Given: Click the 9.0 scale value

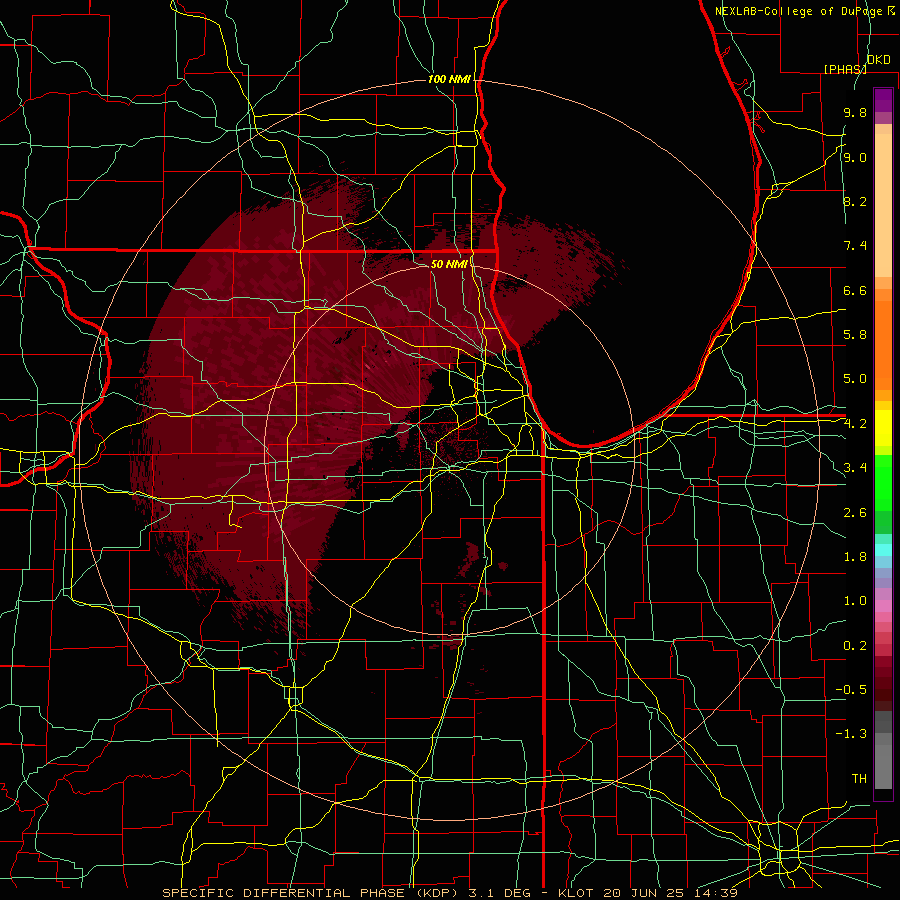Looking at the screenshot, I should pos(855,157).
